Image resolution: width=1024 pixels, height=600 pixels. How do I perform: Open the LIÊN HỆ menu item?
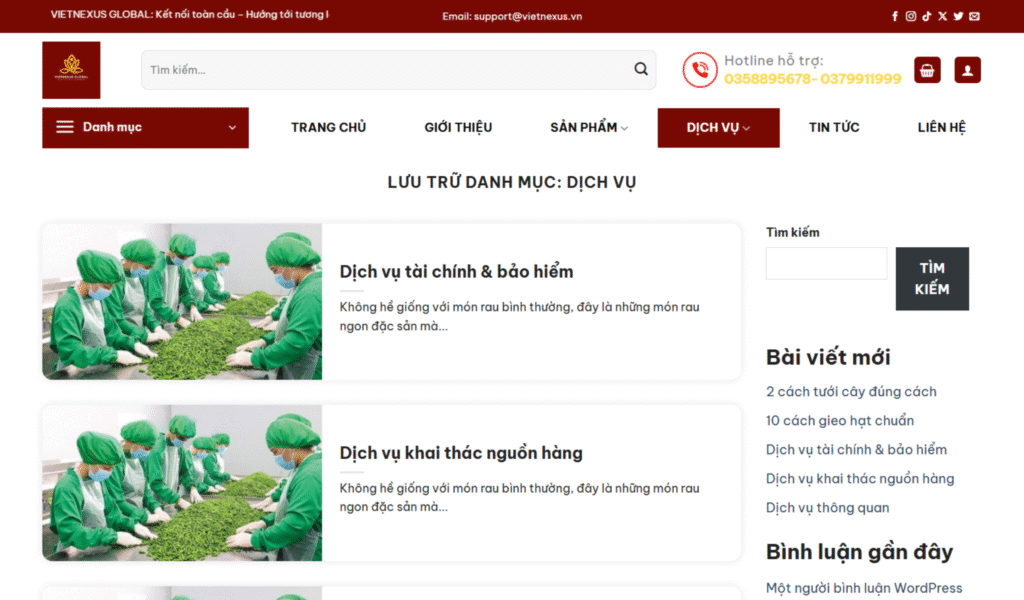[941, 127]
